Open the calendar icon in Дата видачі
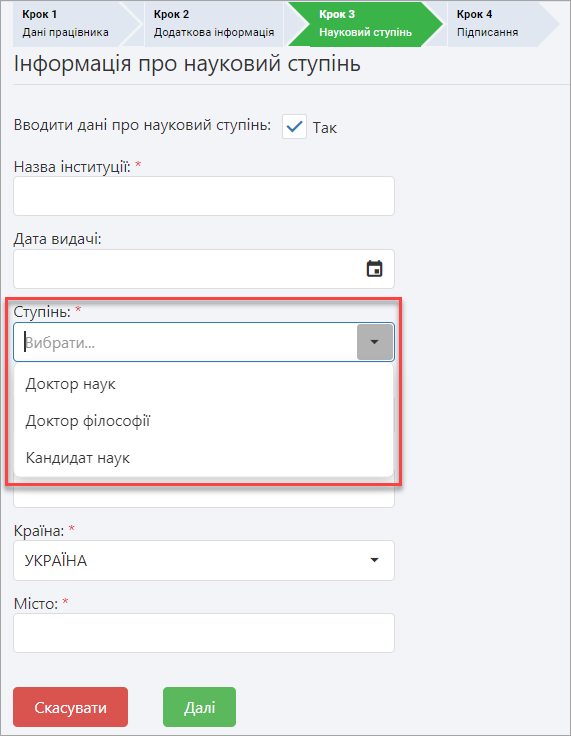This screenshot has height=736, width=571. click(374, 269)
